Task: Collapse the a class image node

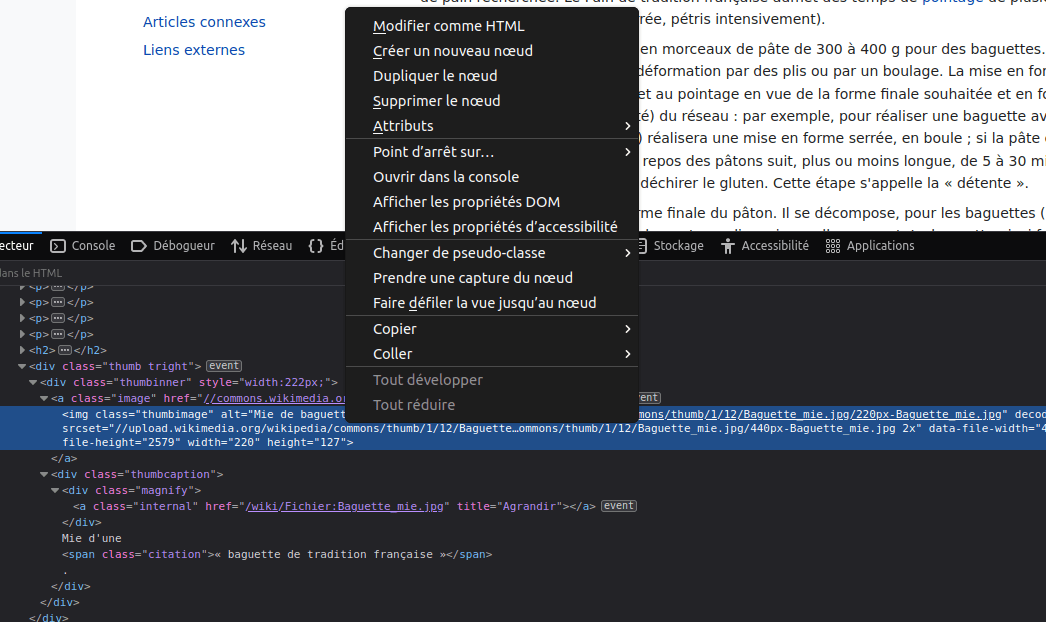Action: (x=44, y=398)
